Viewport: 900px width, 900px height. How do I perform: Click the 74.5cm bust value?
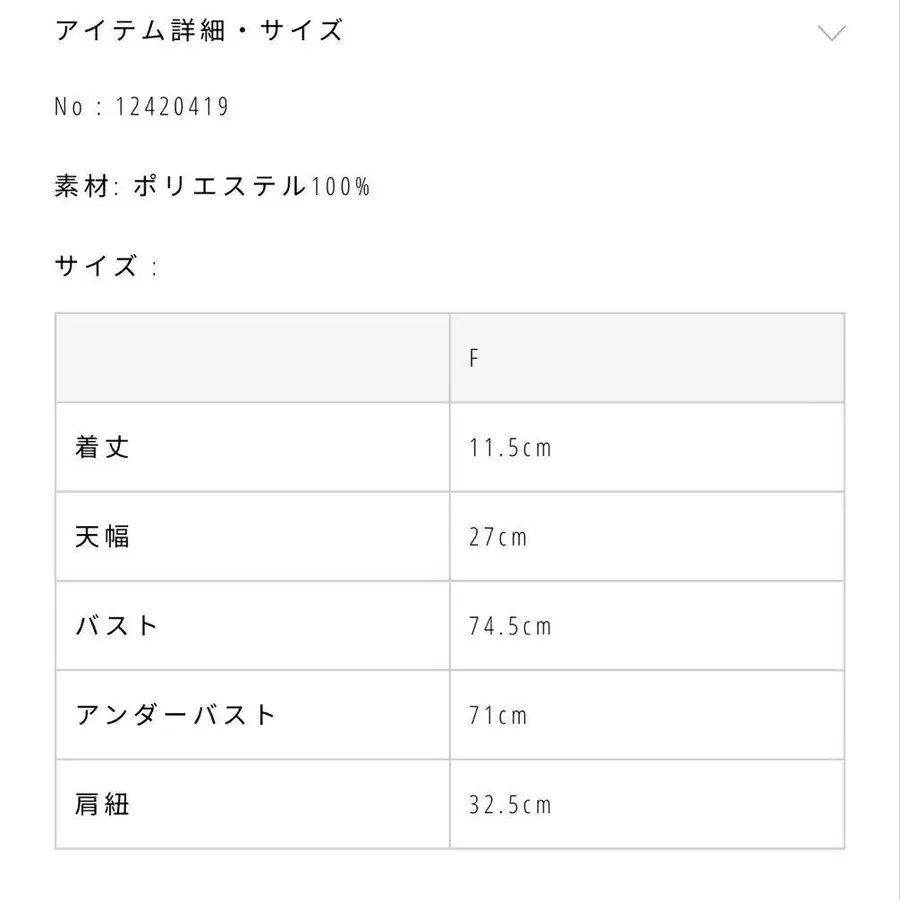click(510, 626)
